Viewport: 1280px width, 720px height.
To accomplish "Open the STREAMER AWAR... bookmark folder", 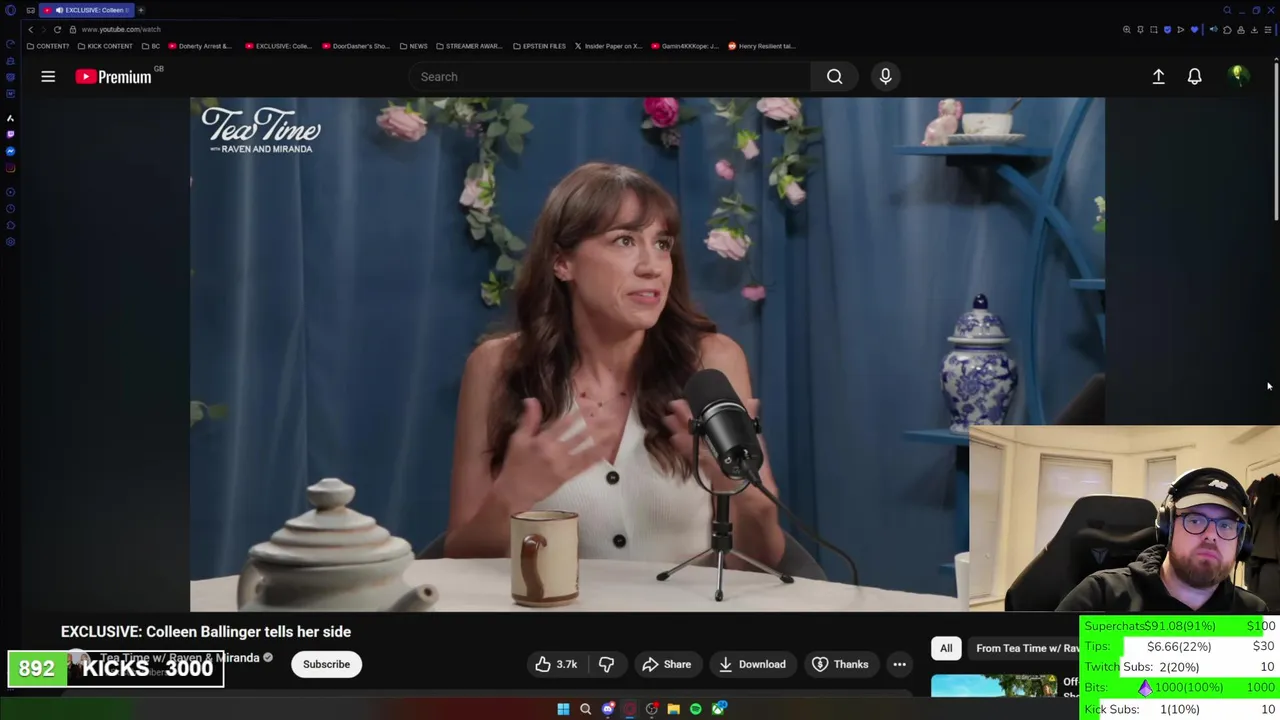I will click(x=469, y=46).
